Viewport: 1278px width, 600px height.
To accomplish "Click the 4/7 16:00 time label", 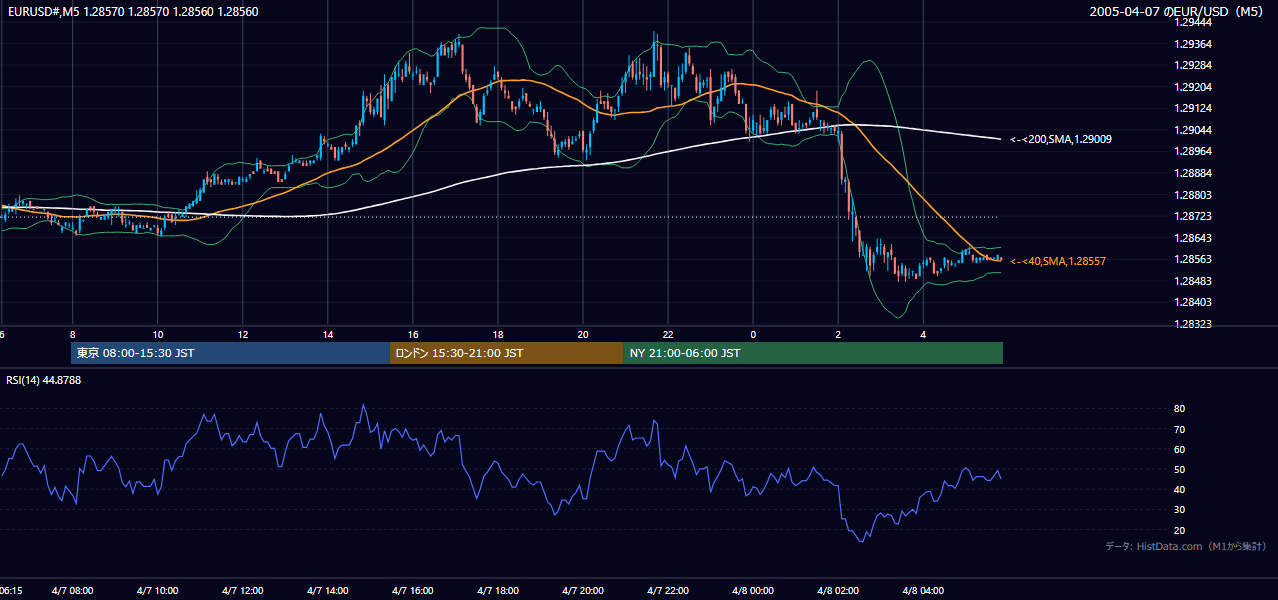I will pyautogui.click(x=412, y=591).
